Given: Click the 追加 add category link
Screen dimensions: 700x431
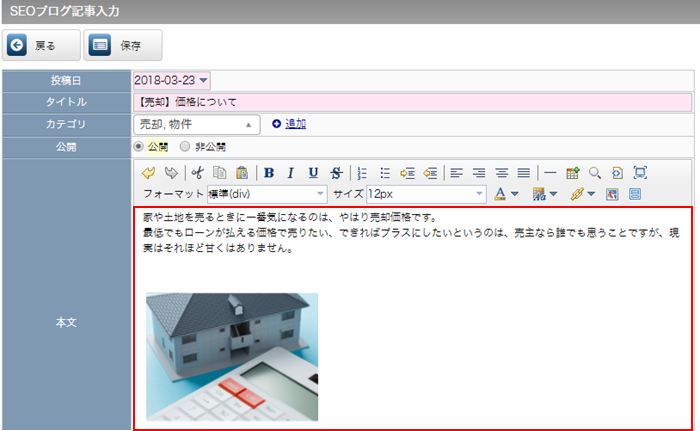Looking at the screenshot, I should pyautogui.click(x=295, y=124).
